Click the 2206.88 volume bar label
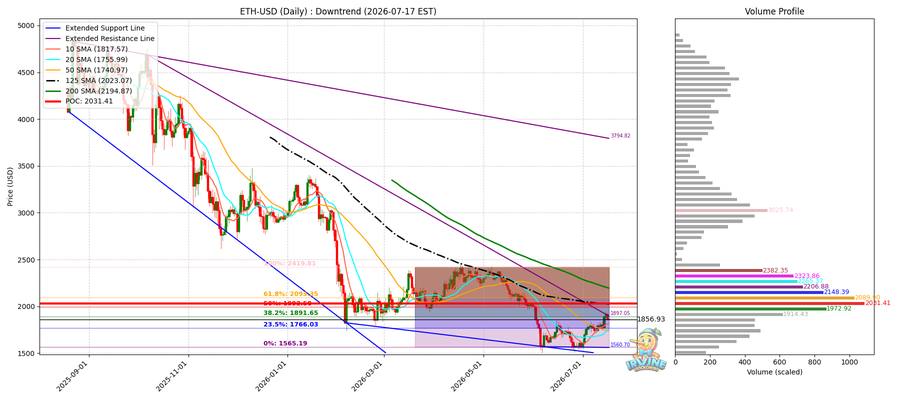This screenshot has width=900, height=400. [816, 286]
